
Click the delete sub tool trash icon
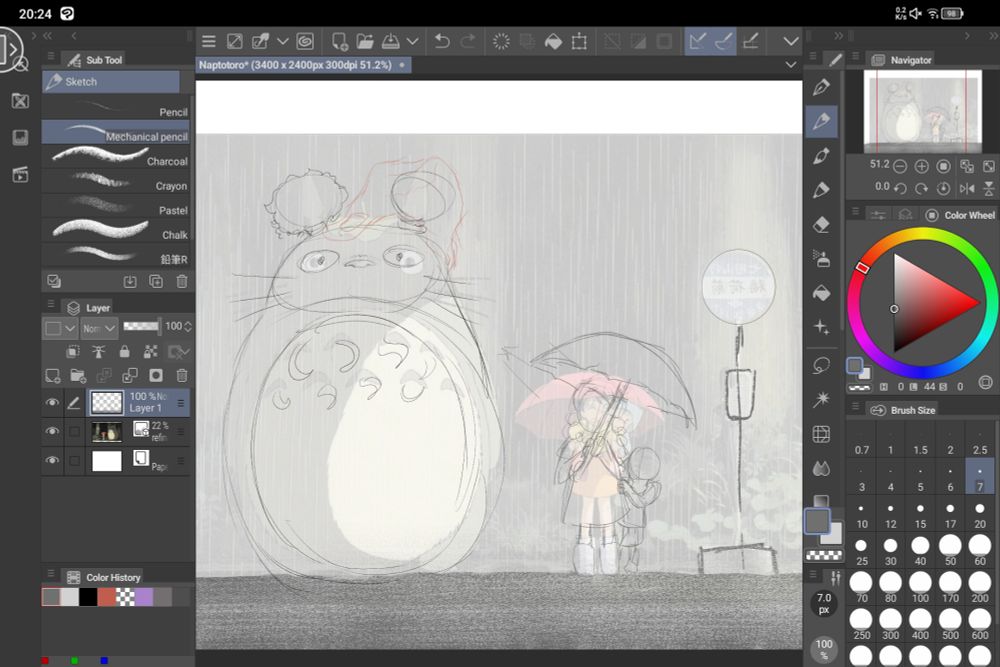182,281
